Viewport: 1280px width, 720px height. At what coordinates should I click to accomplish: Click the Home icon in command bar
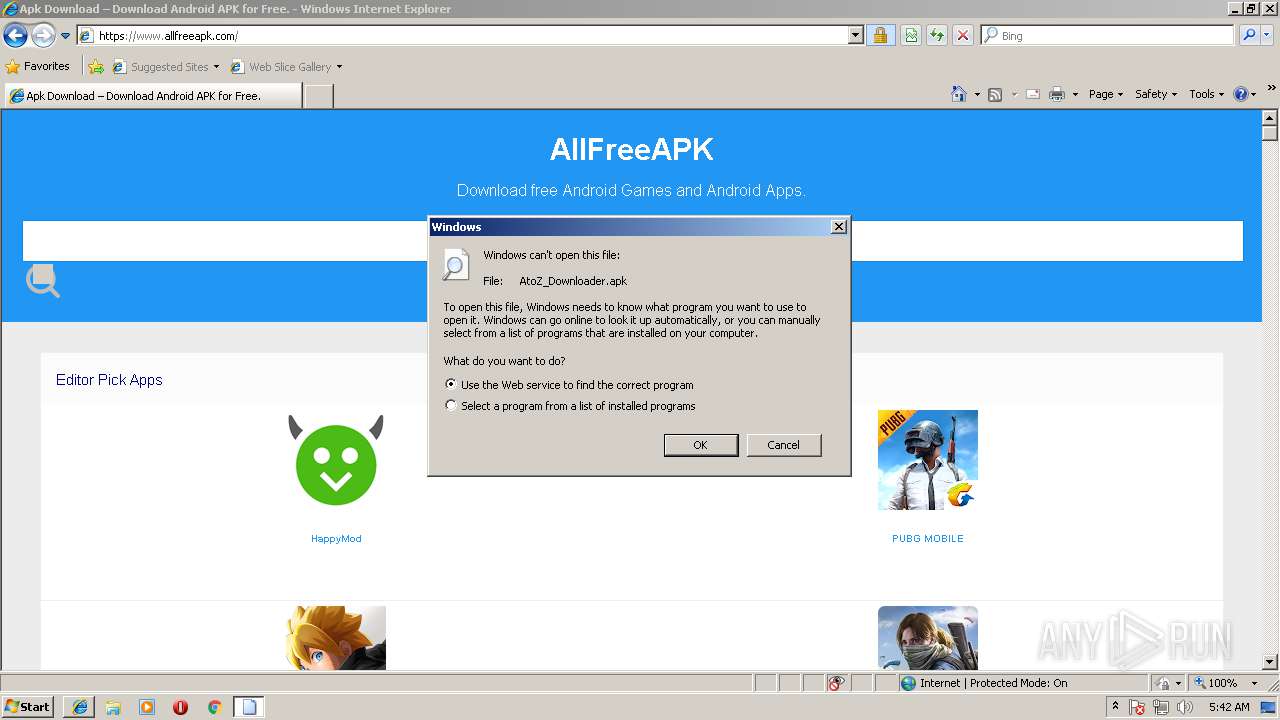[x=959, y=94]
